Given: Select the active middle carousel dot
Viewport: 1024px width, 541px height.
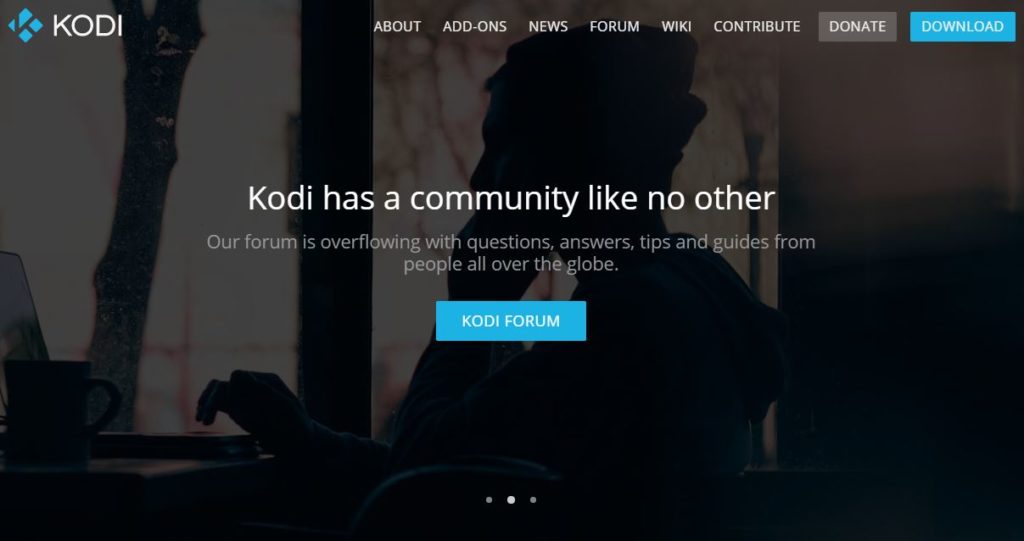Looking at the screenshot, I should 511,500.
